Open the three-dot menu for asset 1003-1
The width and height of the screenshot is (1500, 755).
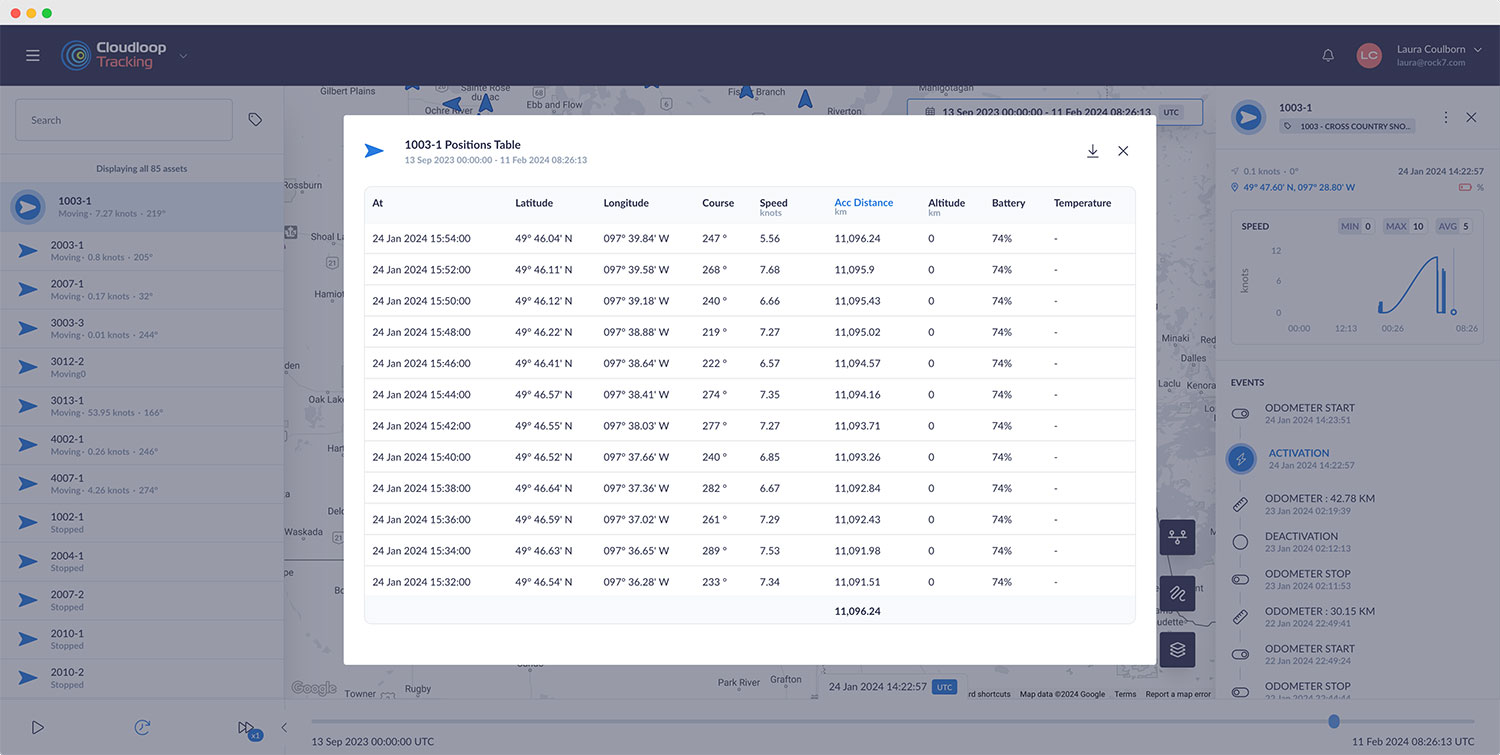(x=1445, y=117)
